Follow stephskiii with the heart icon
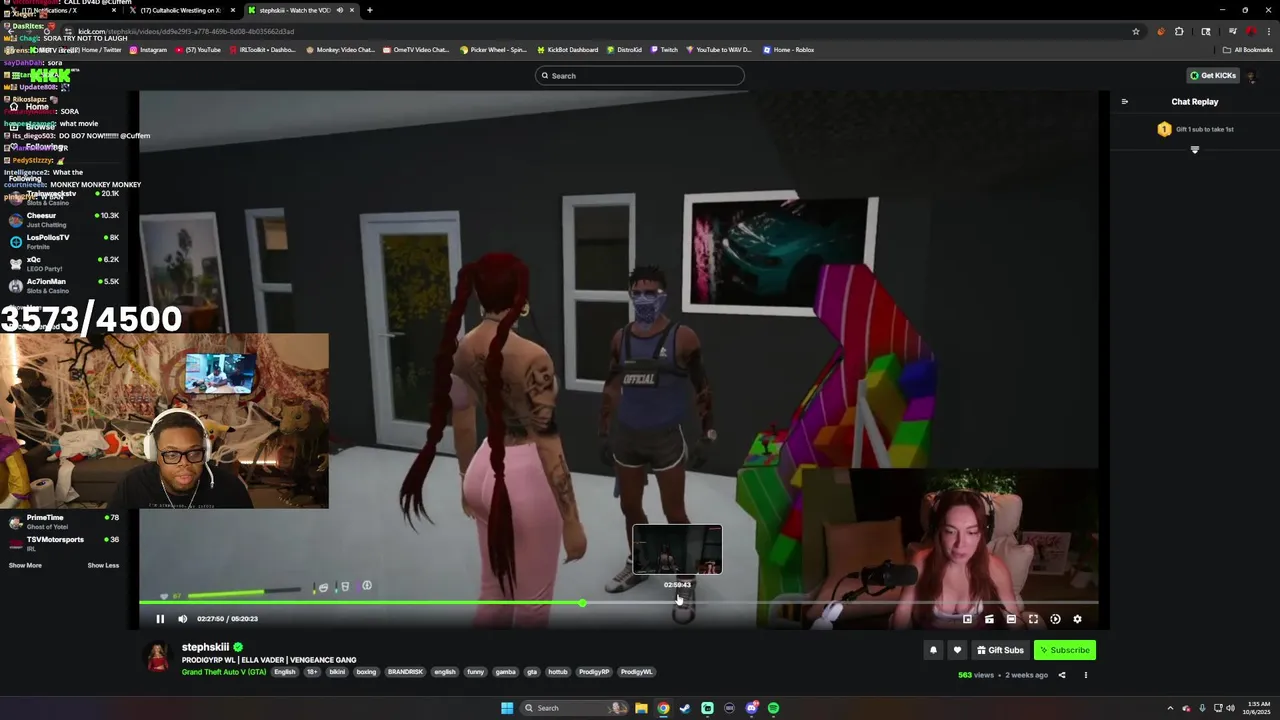1280x720 pixels. pyautogui.click(x=957, y=650)
